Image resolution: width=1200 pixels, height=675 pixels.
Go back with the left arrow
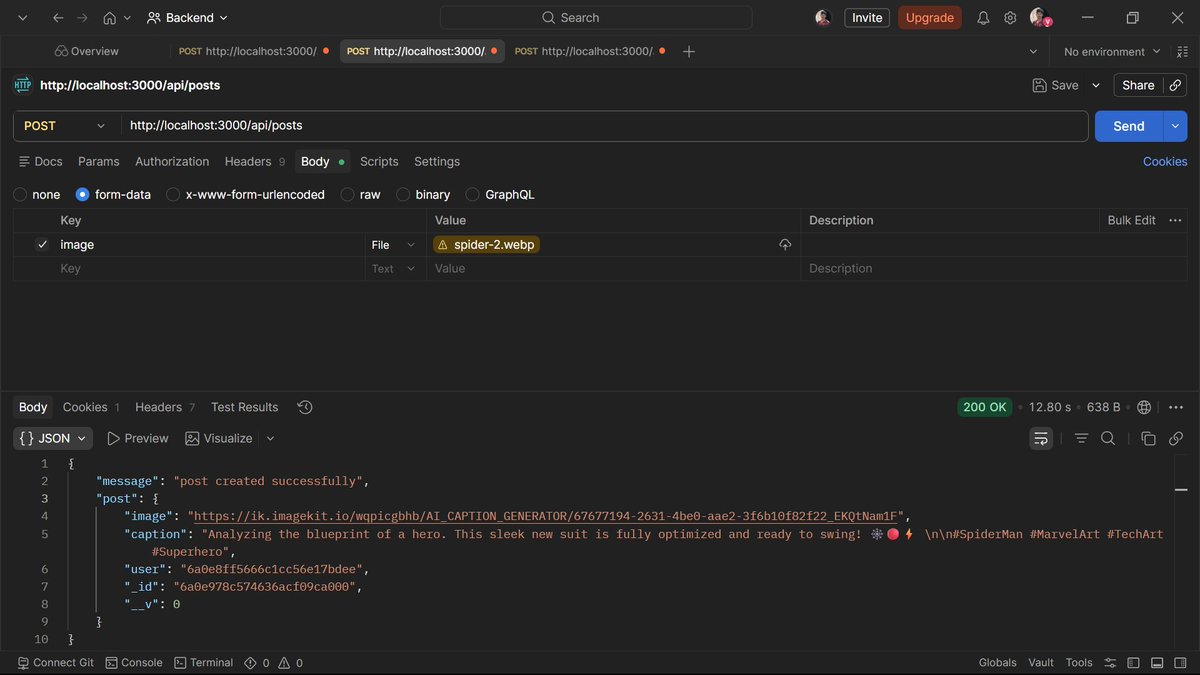click(58, 18)
